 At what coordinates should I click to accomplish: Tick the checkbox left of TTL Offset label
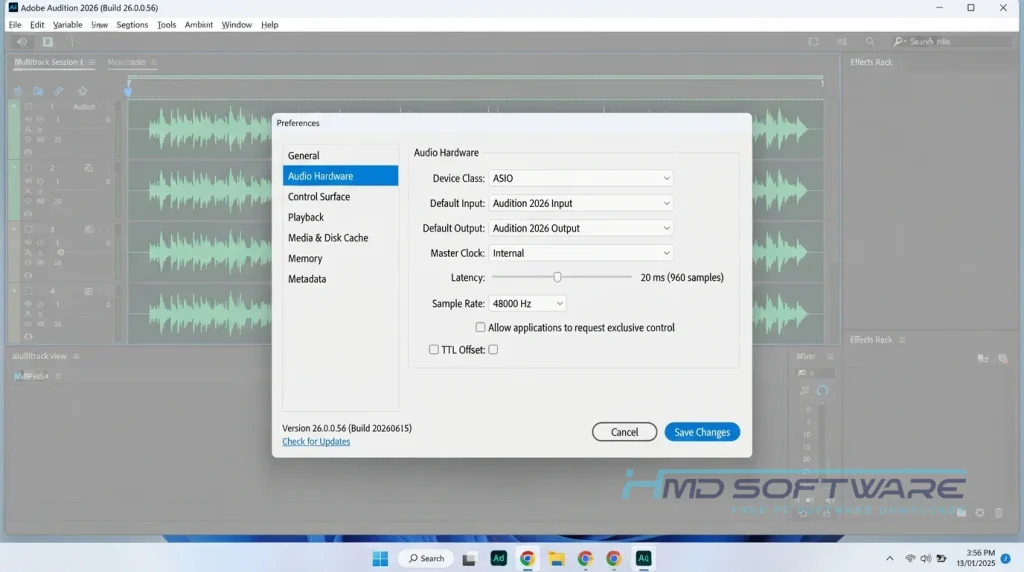(434, 349)
